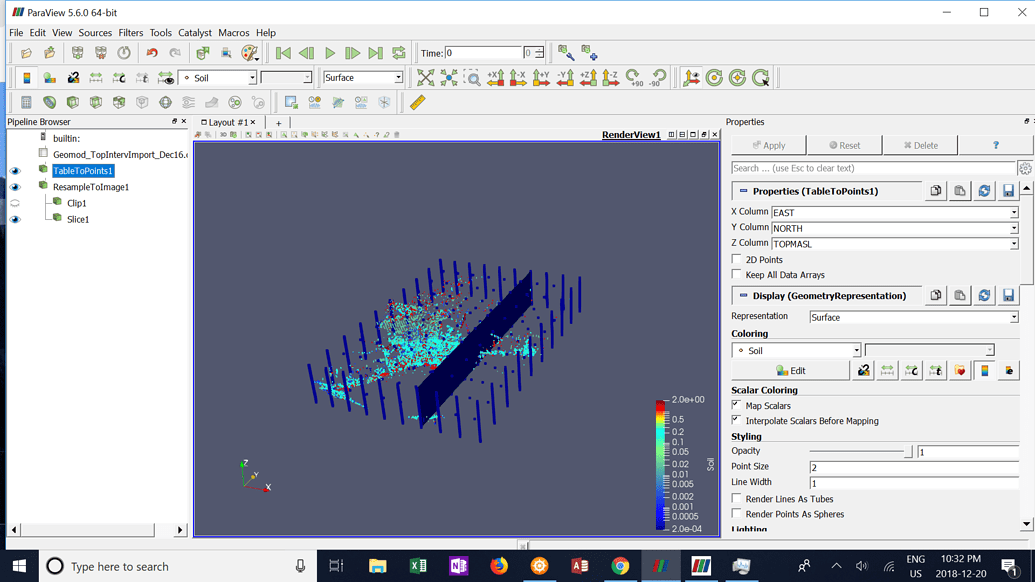Click the Reset button

pos(844,145)
